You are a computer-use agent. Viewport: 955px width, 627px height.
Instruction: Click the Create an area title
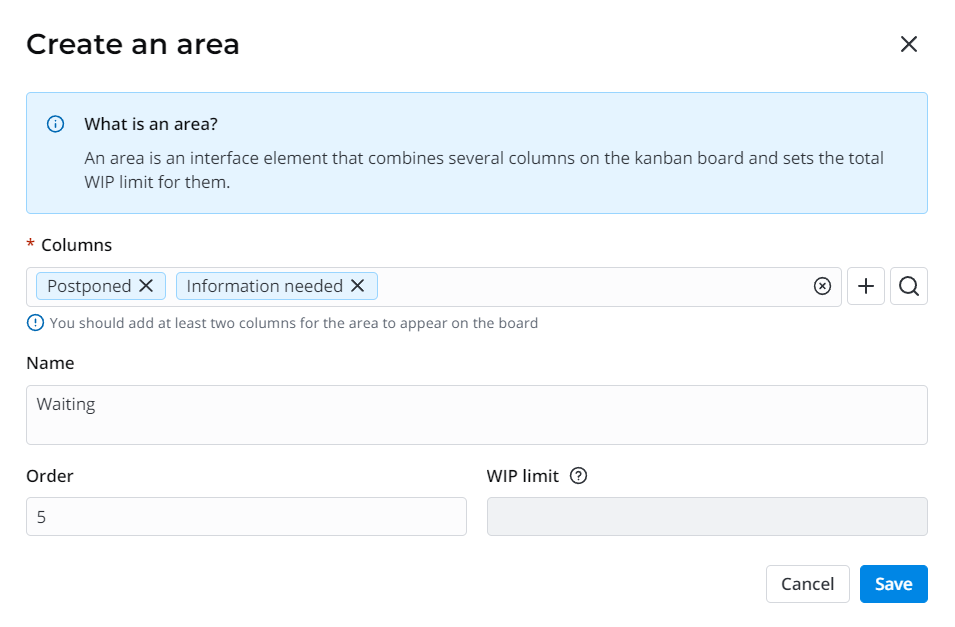(x=133, y=44)
